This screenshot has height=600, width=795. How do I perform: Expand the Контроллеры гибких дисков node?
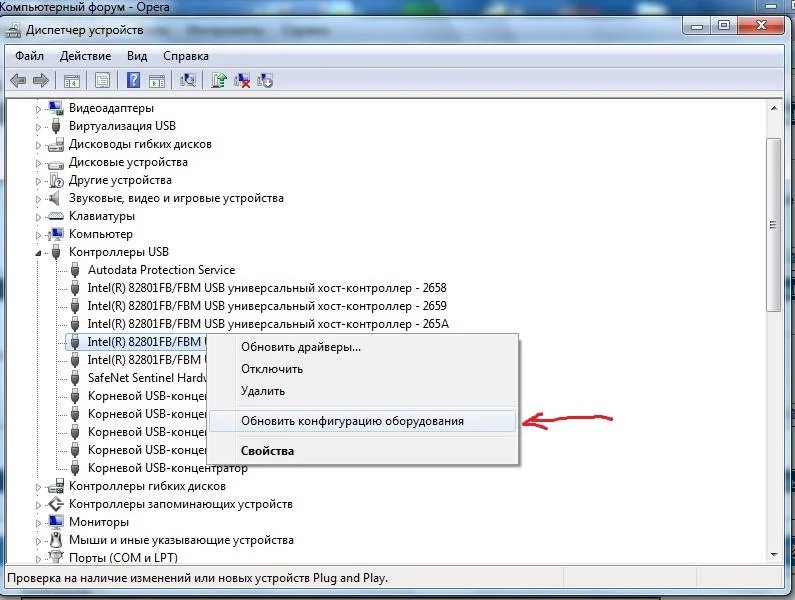[x=38, y=487]
